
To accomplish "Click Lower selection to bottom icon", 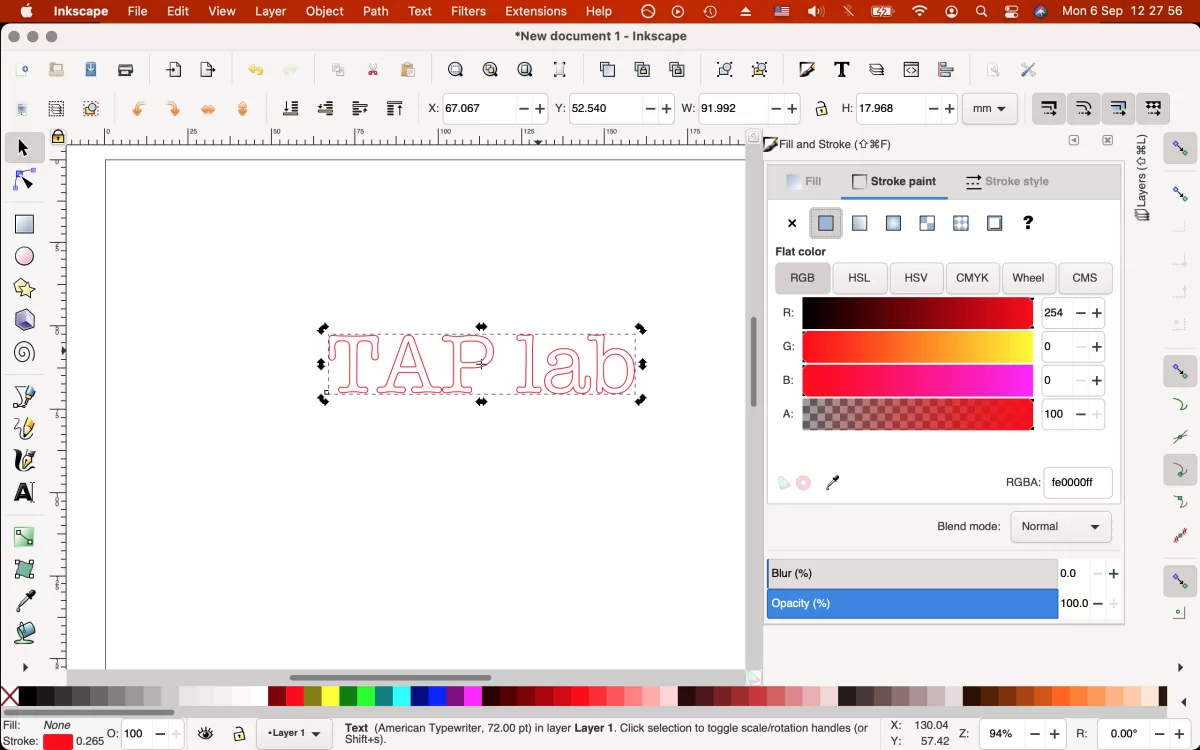I will (x=291, y=108).
